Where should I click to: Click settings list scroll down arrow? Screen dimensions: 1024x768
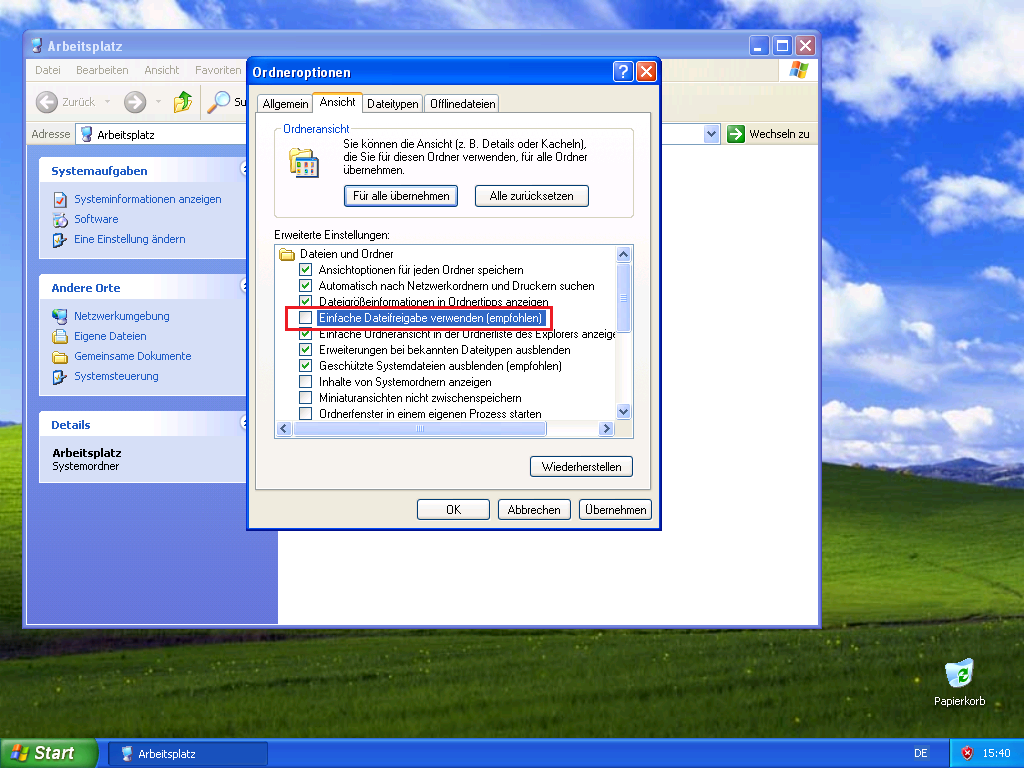click(x=624, y=411)
